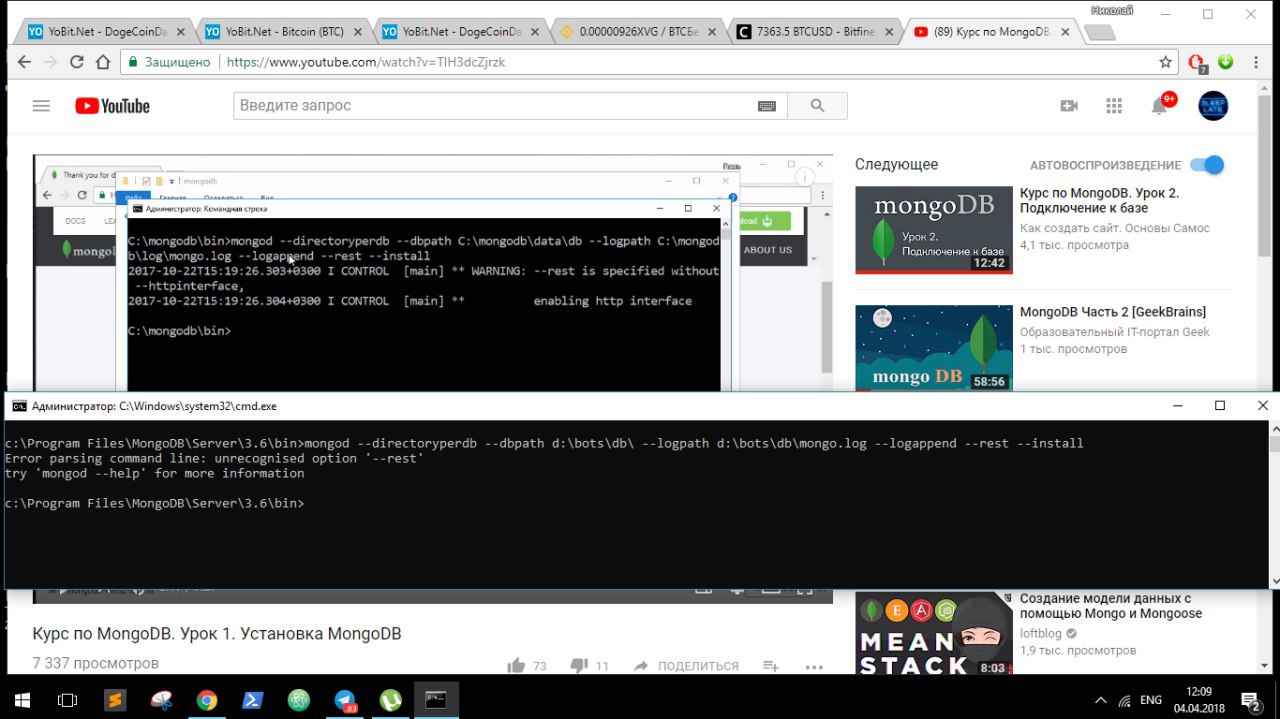Open Telegram from the taskbar
The image size is (1280, 719).
345,700
